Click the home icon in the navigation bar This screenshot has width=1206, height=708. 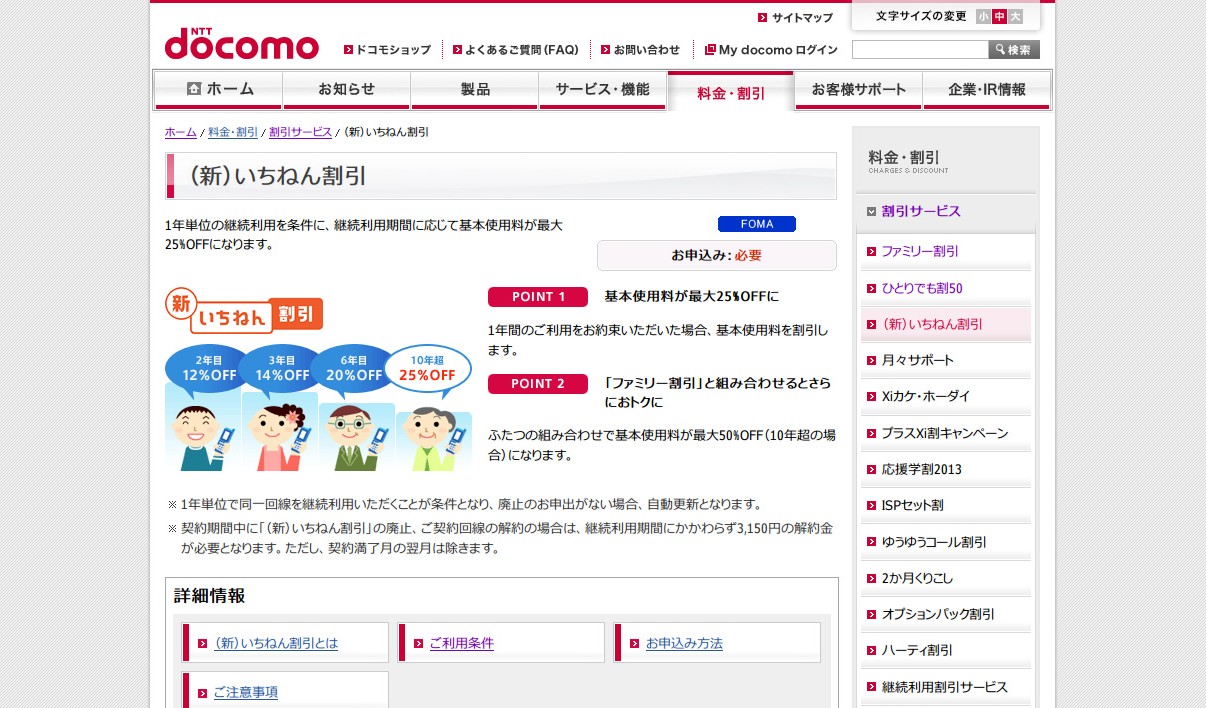194,89
